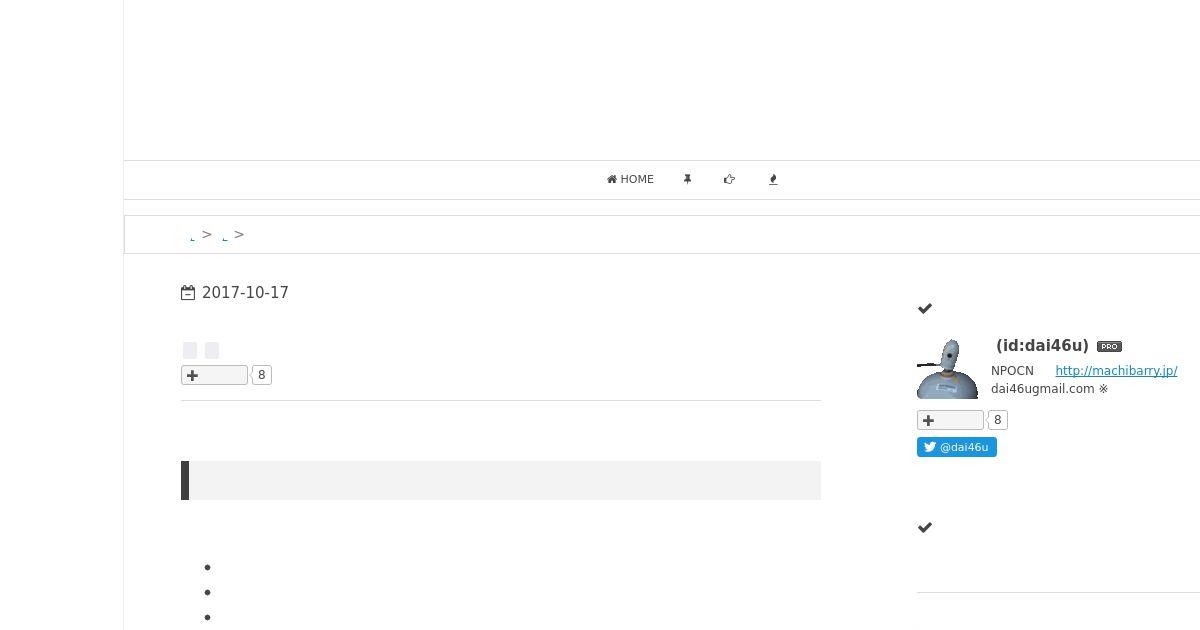The image size is (1200, 630).
Task: Open the id:dai46u profile name
Action: [1042, 346]
